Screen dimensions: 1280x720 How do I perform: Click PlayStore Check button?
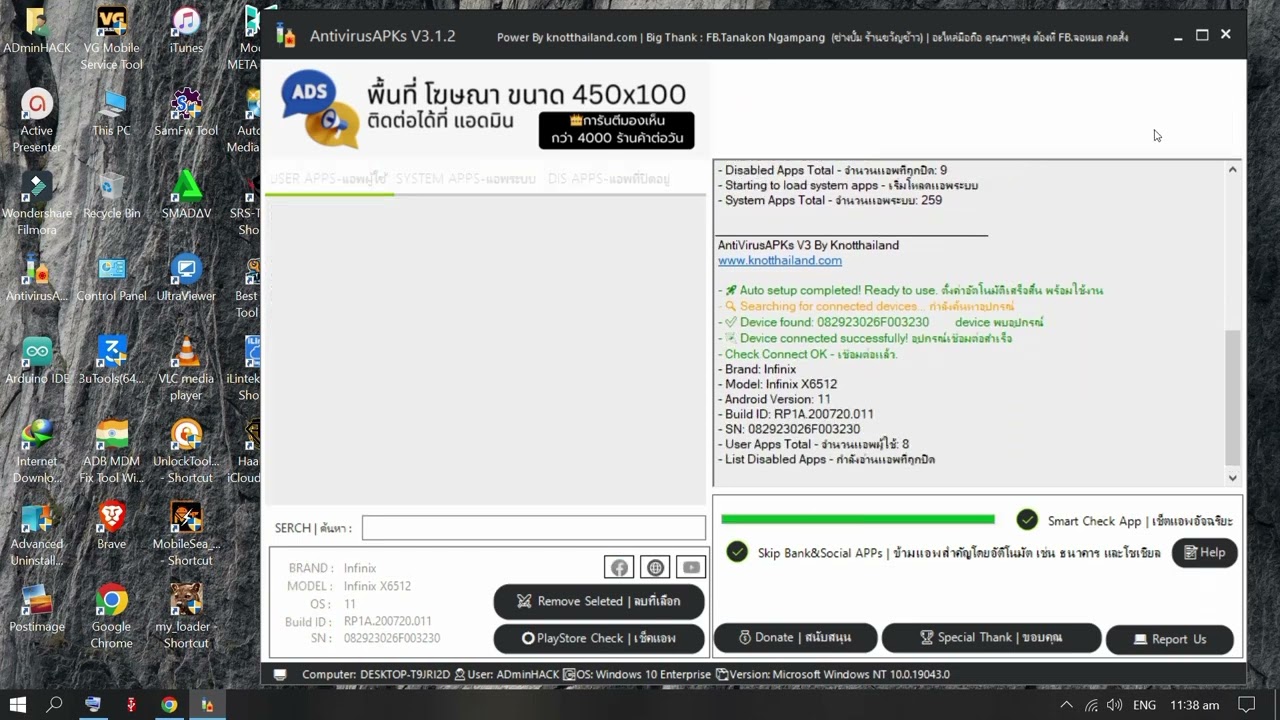(x=599, y=638)
